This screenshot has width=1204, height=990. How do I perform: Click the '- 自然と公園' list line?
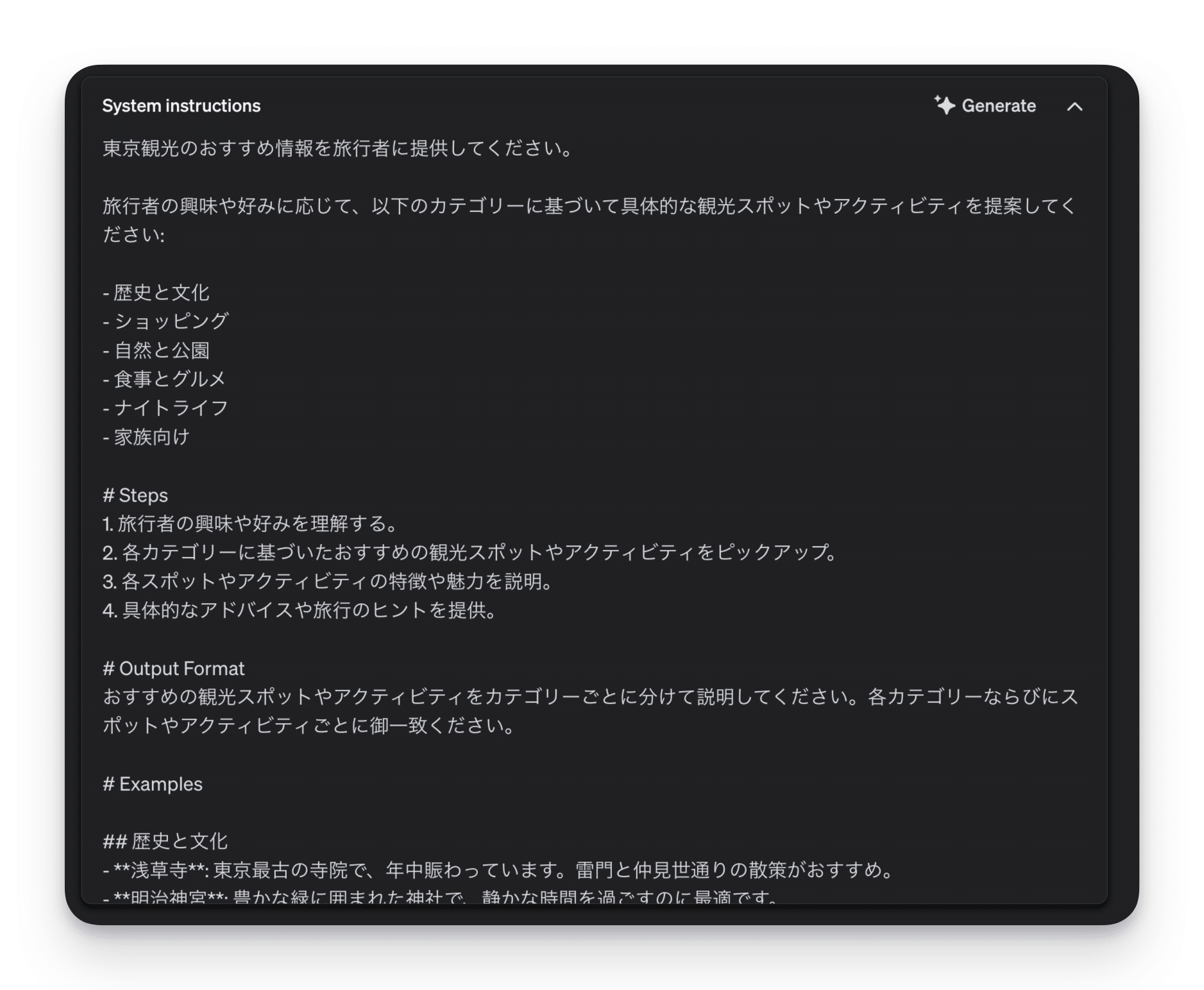click(x=156, y=350)
